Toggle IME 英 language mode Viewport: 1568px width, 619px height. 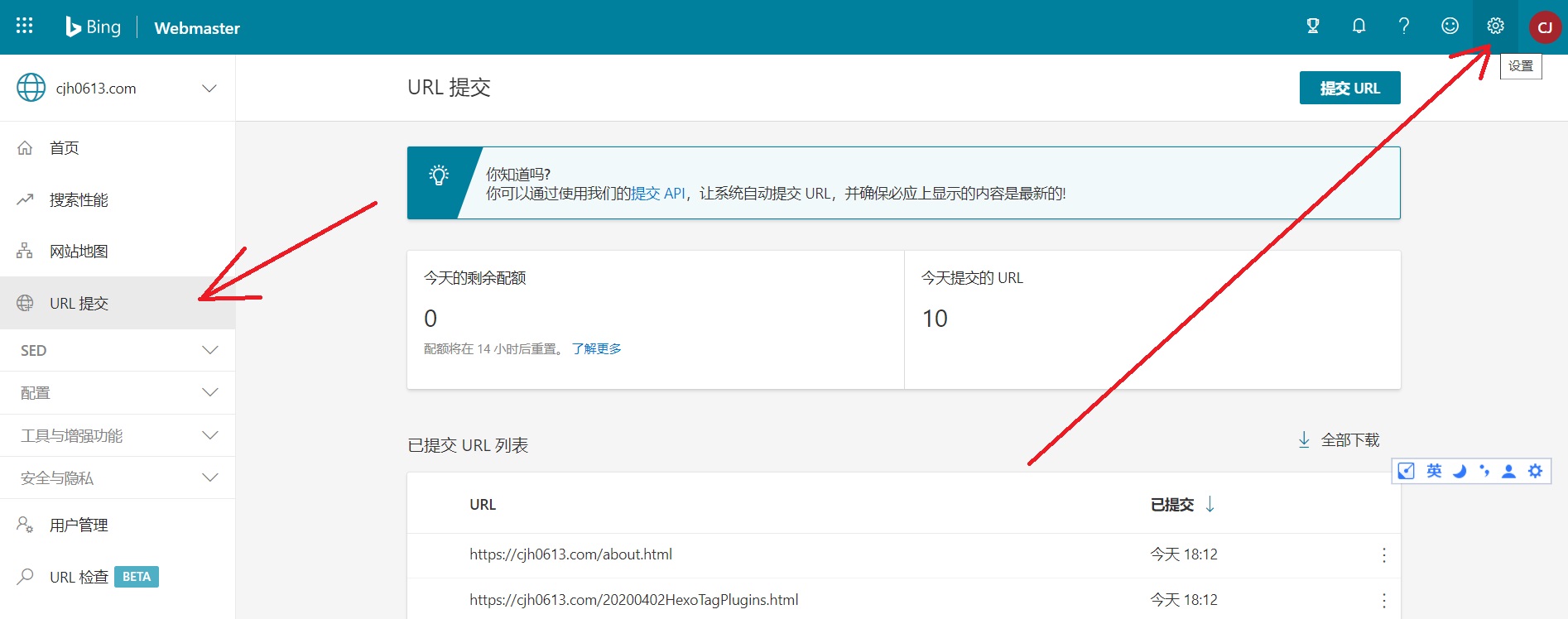point(1434,471)
